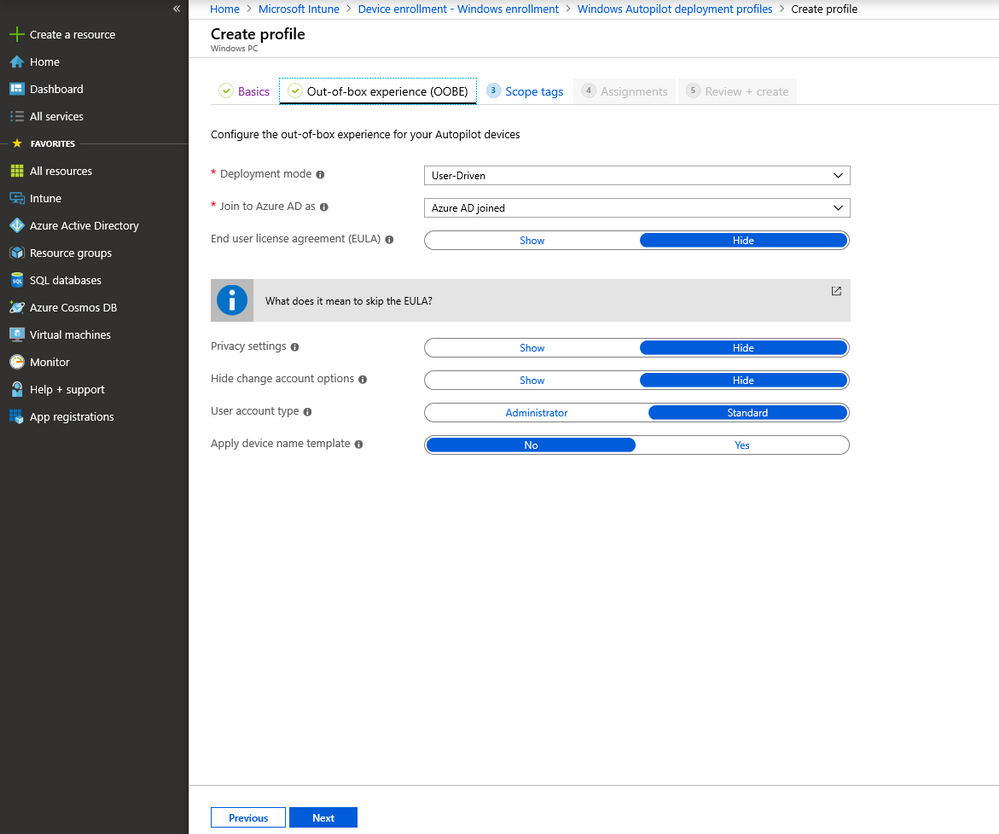Open Home via the house icon

coord(17,62)
